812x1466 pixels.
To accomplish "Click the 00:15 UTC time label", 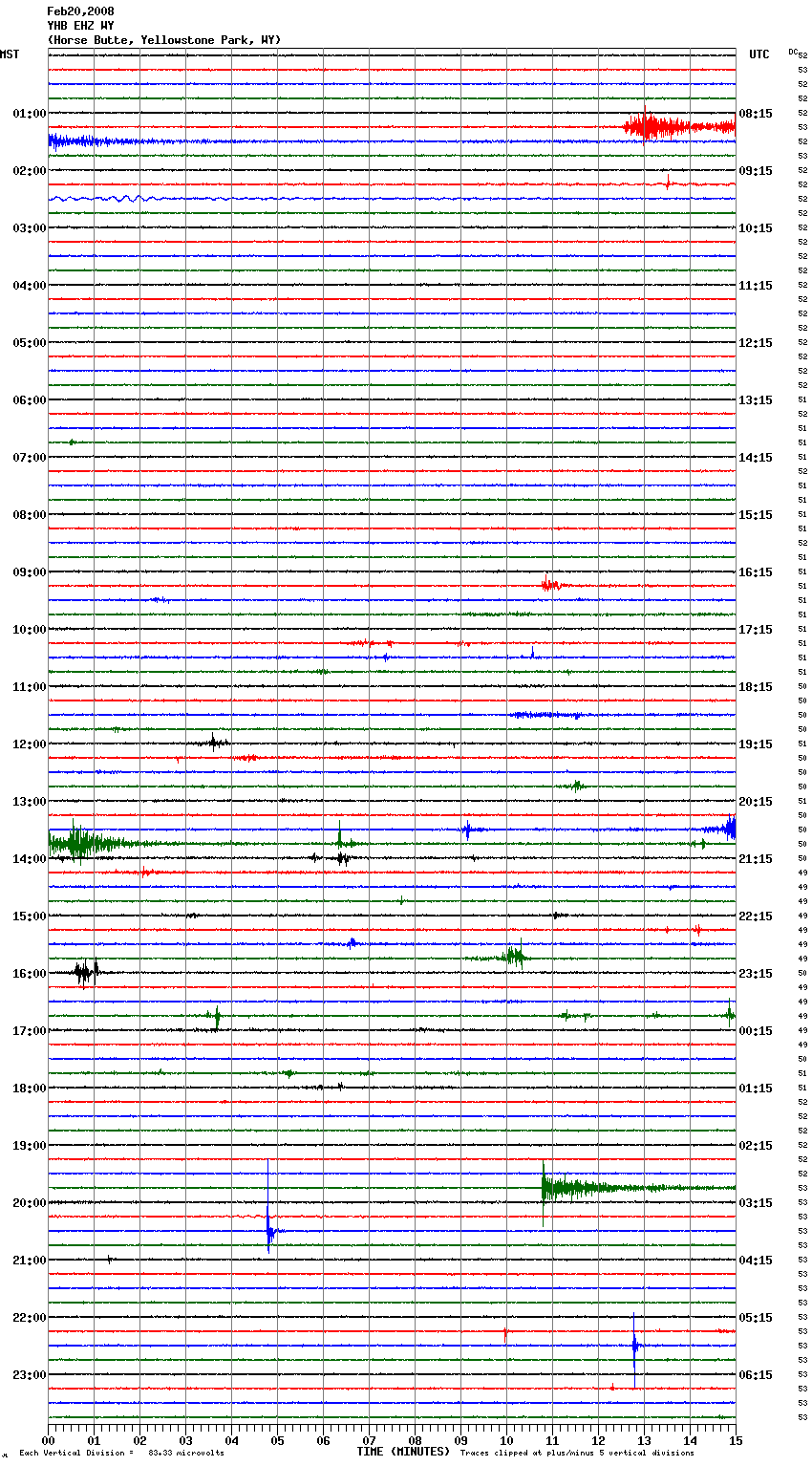I will pyautogui.click(x=756, y=1031).
